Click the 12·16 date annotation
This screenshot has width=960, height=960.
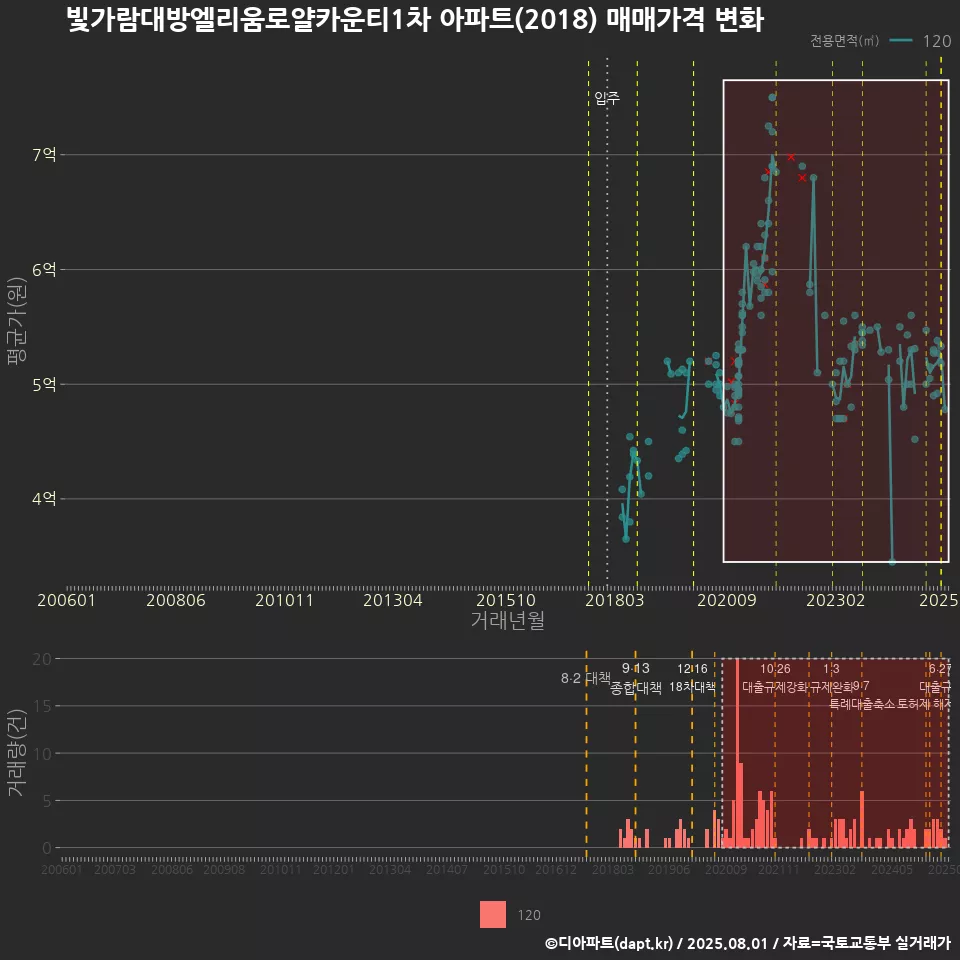692,669
